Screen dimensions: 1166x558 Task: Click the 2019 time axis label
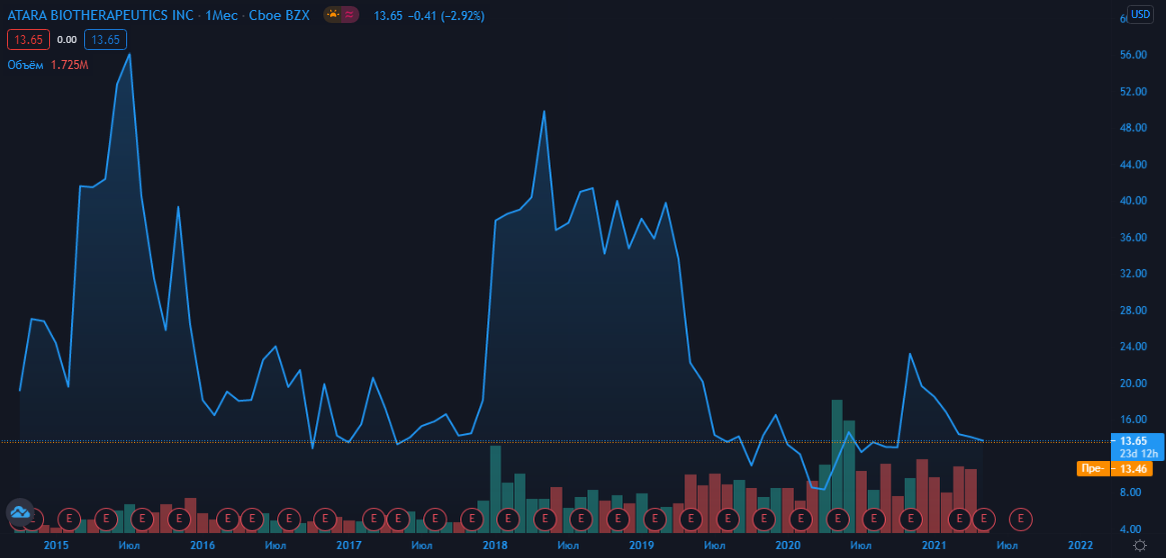[x=642, y=545]
